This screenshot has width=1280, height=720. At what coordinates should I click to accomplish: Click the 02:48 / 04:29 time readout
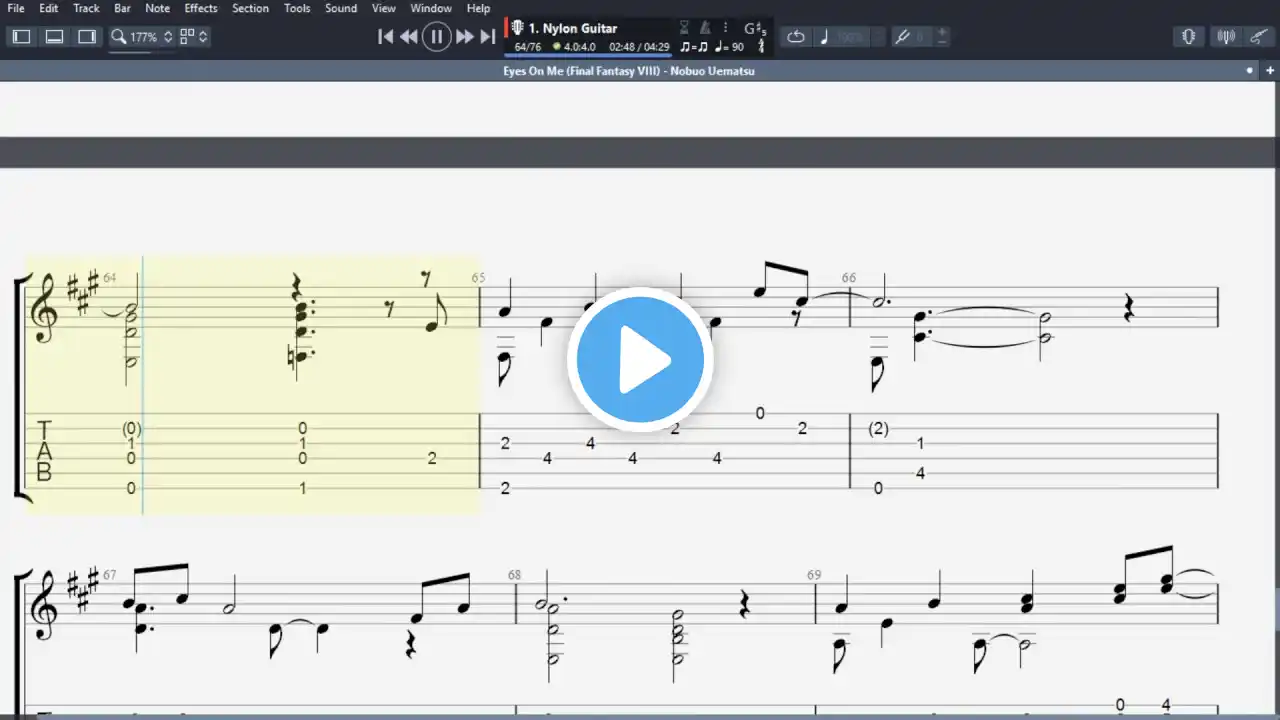[639, 47]
